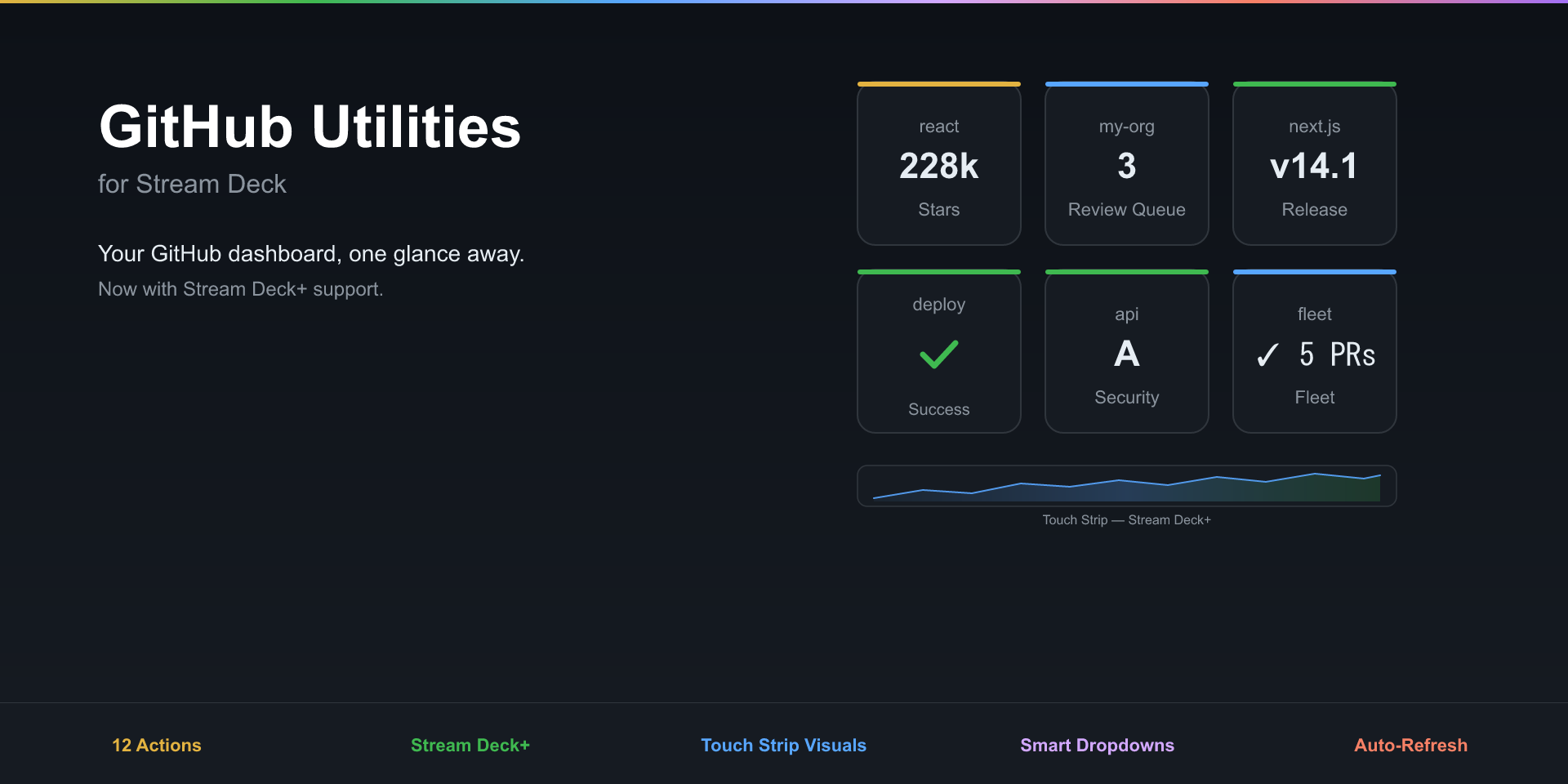Click the Touch Strip Visuals label
This screenshot has width=1568, height=784.
[x=784, y=745]
